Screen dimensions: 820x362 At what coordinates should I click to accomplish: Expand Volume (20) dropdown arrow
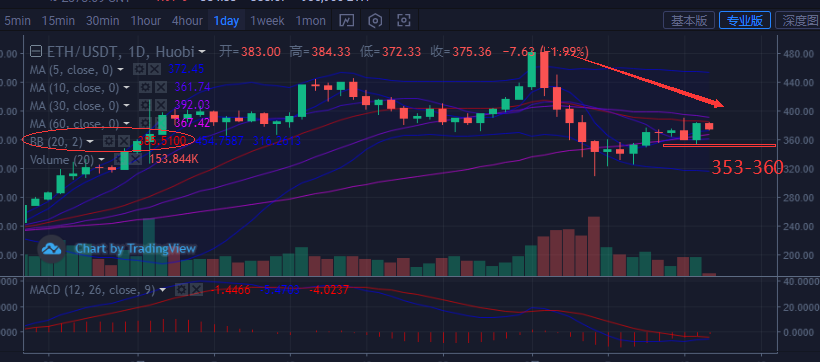(101, 160)
